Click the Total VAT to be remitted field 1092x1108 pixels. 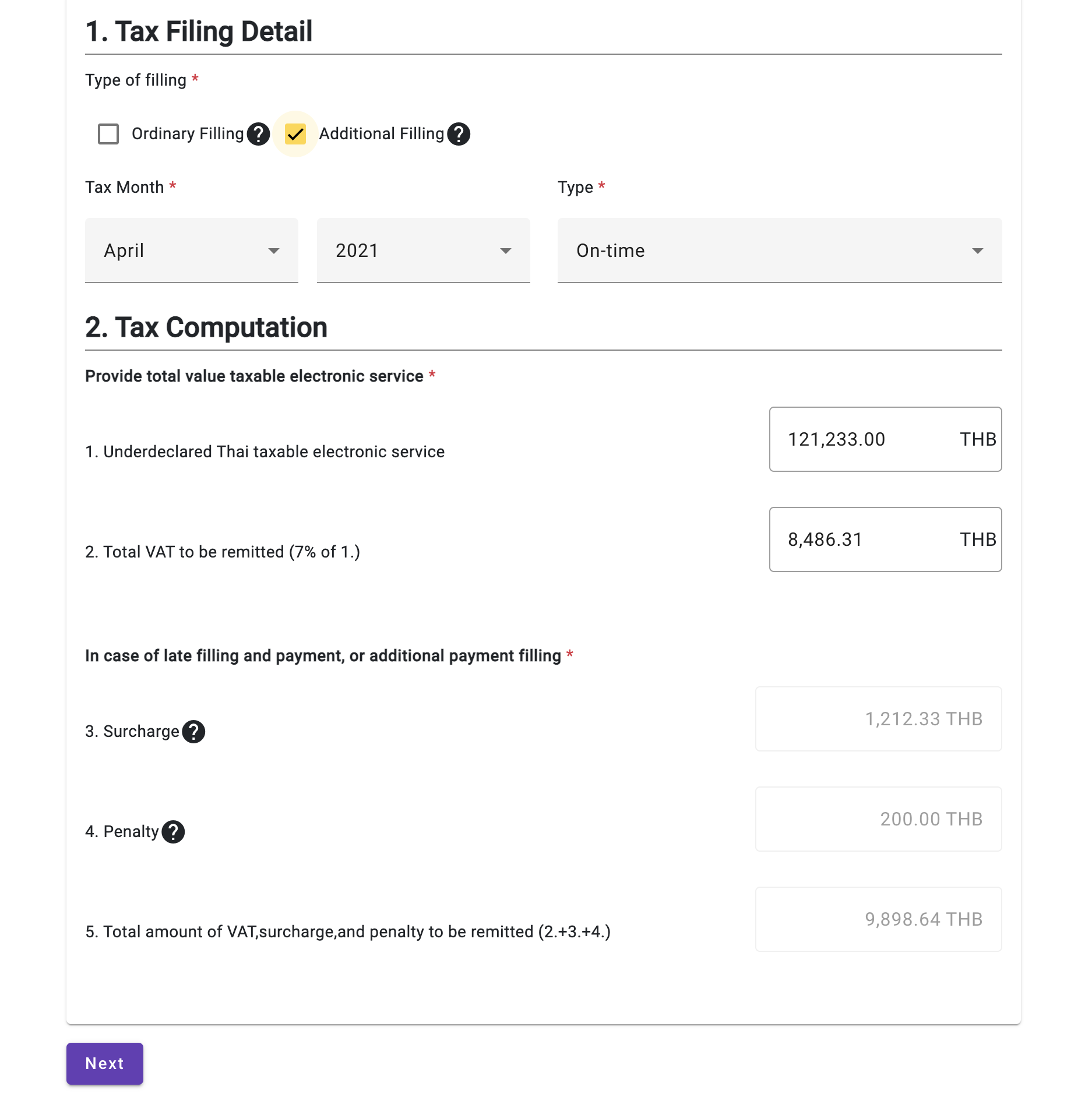[885, 539]
